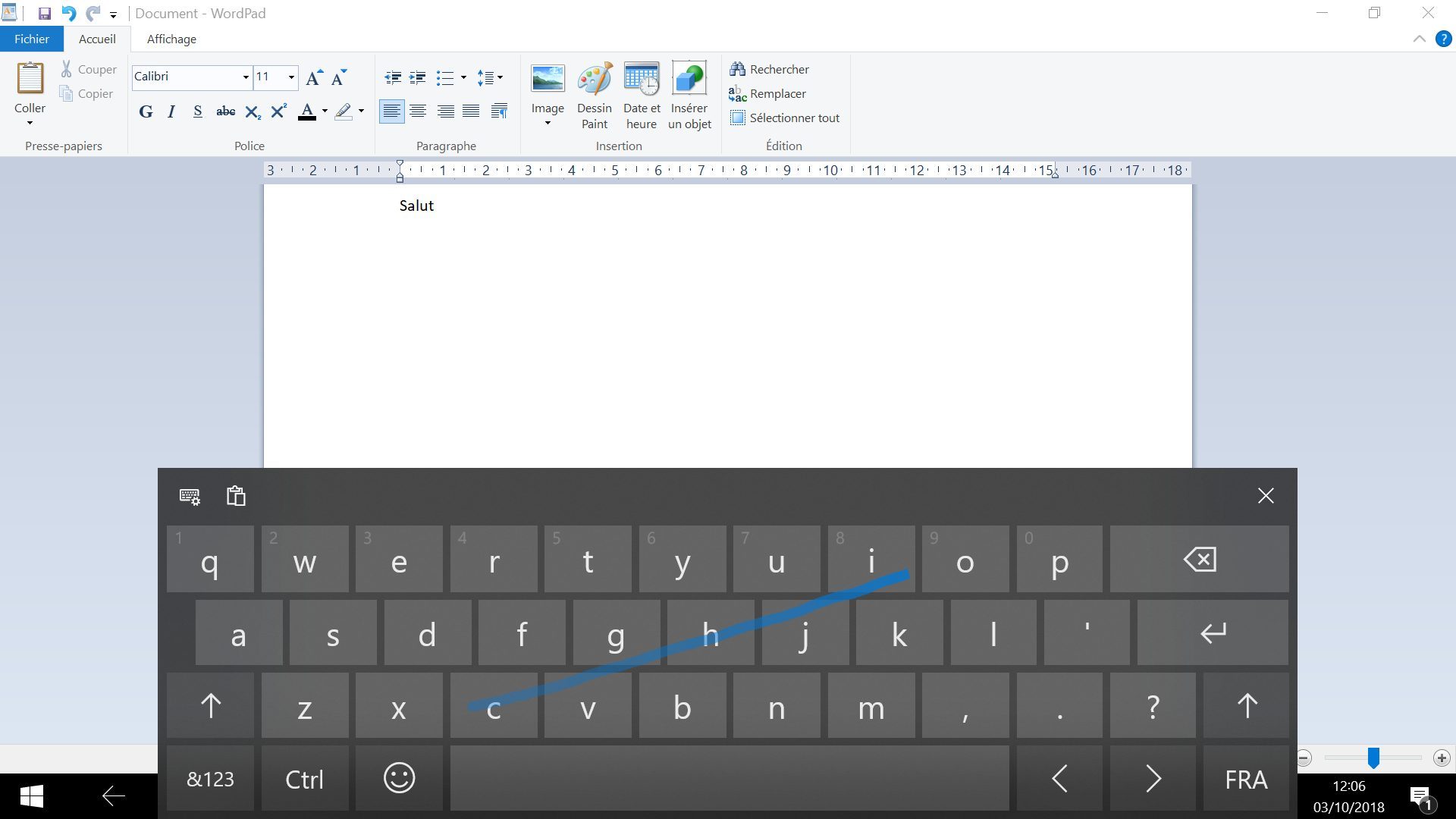
Task: Undo the last action
Action: coord(68,14)
